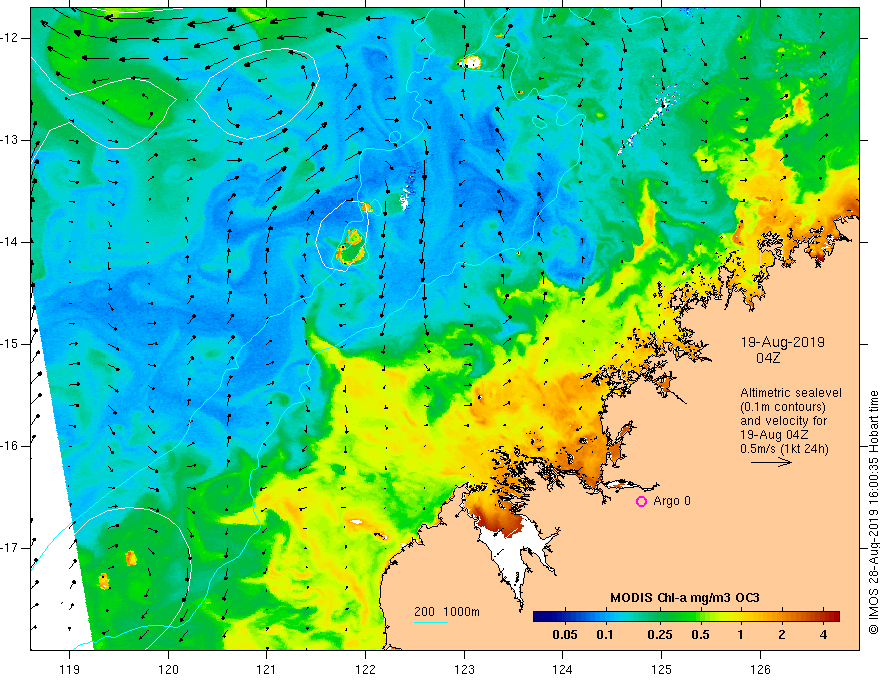Screen dimensions: 880x680
Task: Click the 0.05 value on color scale
Action: point(565,635)
